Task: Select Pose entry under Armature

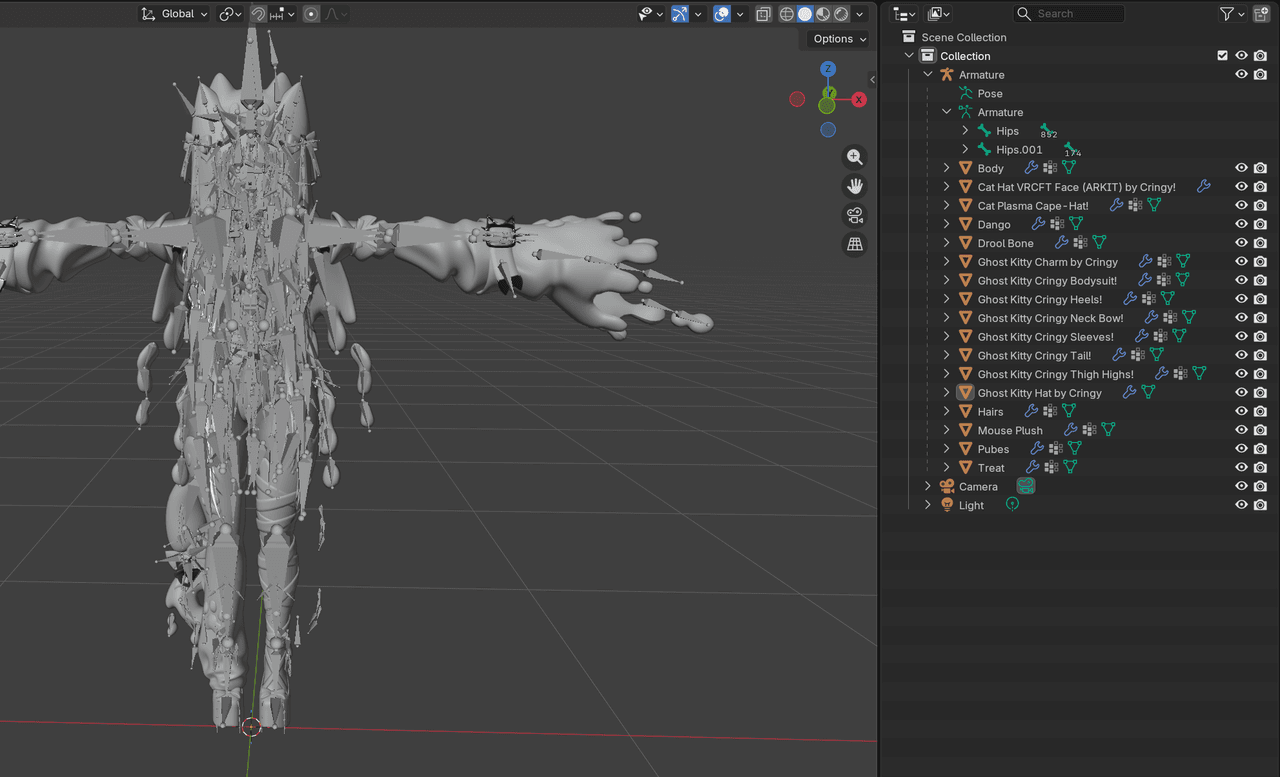Action: [x=990, y=94]
